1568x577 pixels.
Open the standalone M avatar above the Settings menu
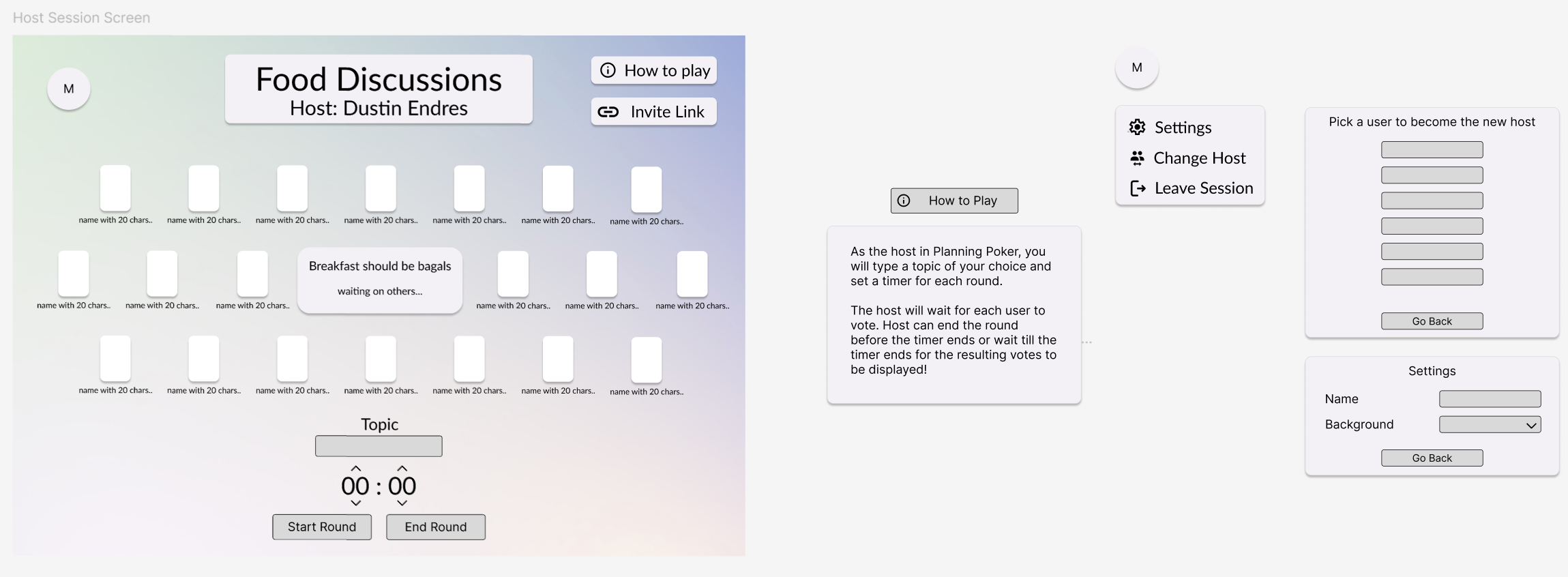pos(1137,68)
